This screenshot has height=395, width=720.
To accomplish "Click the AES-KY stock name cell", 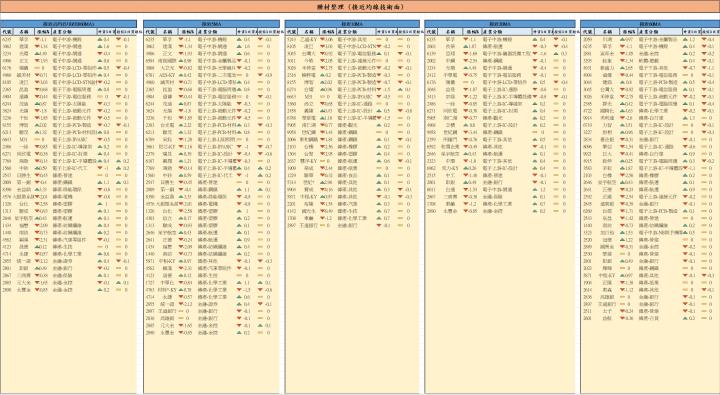I will tap(167, 75).
